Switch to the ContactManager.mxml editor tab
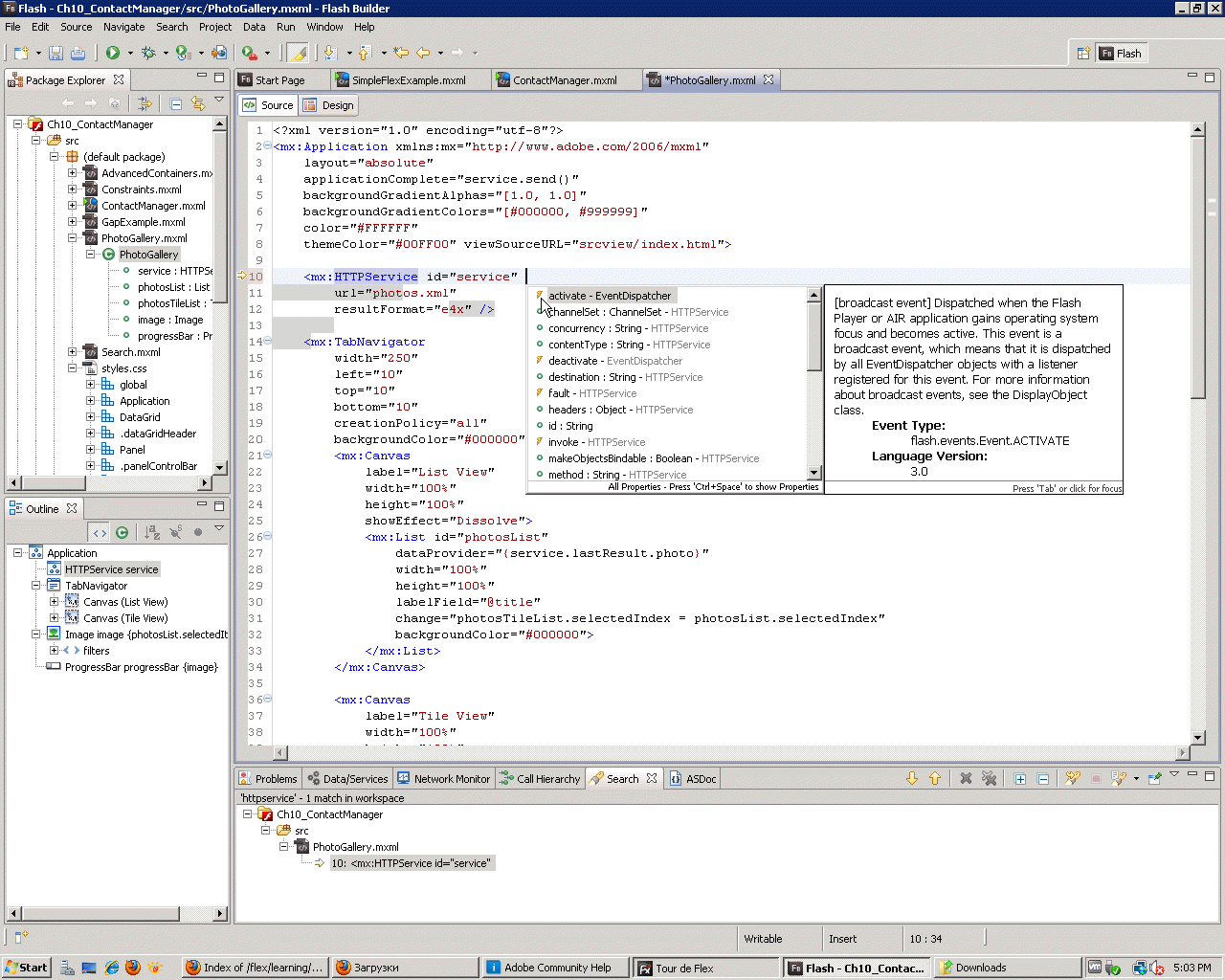This screenshot has height=980, width=1225. tap(564, 80)
